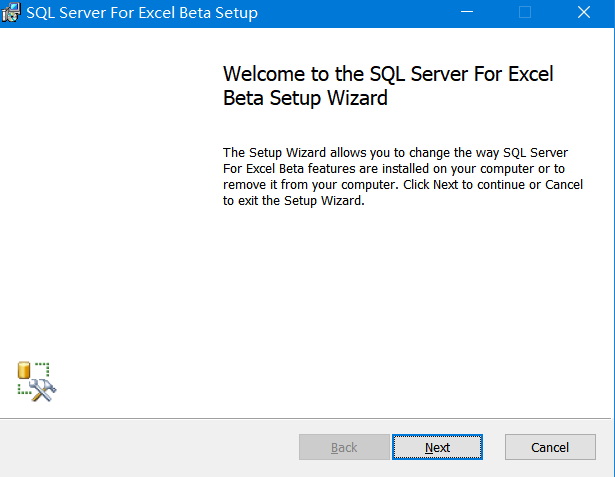Cancel the Setup Wizard

pyautogui.click(x=550, y=447)
